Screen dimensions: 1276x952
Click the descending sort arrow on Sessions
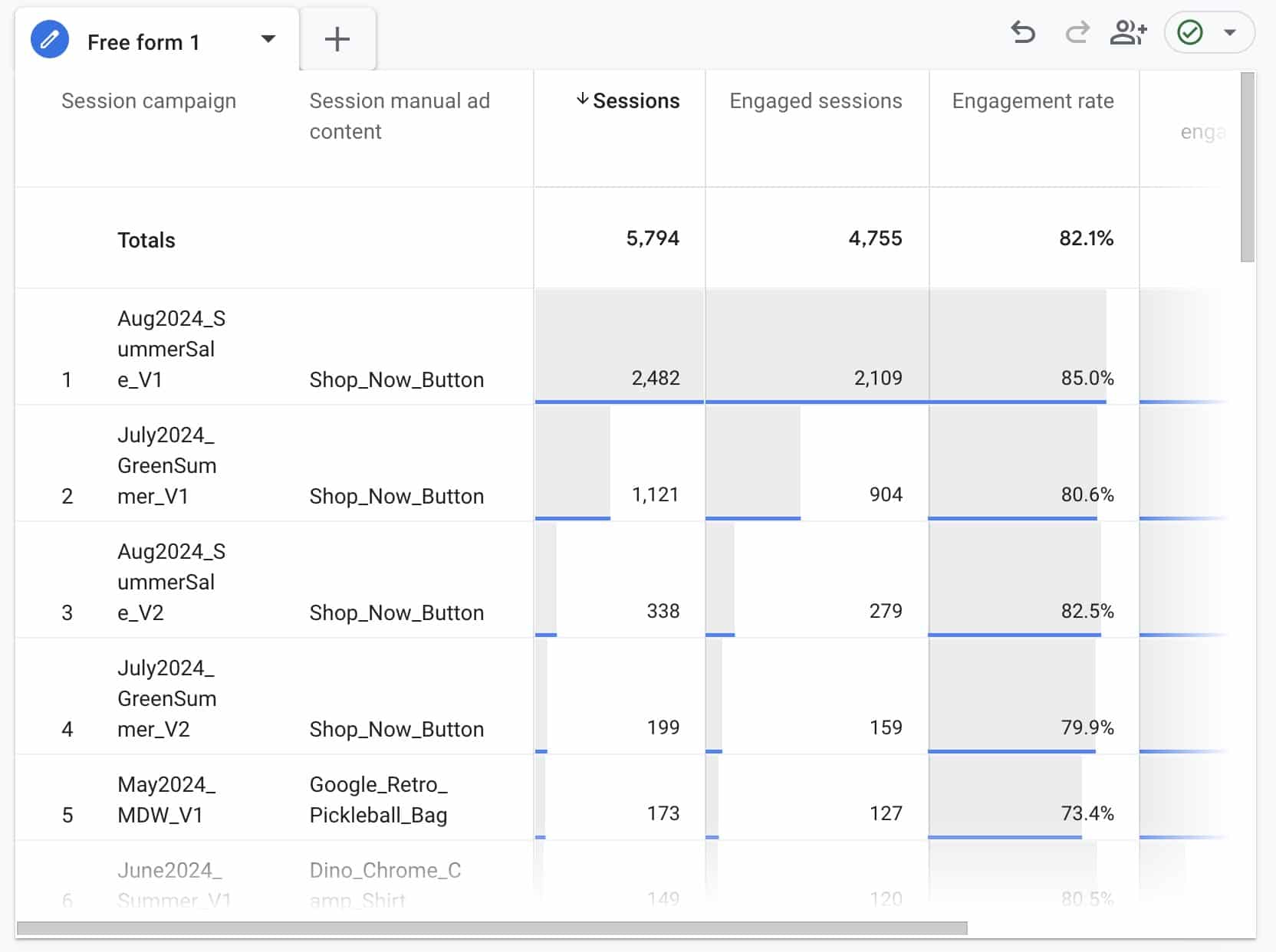(x=583, y=100)
